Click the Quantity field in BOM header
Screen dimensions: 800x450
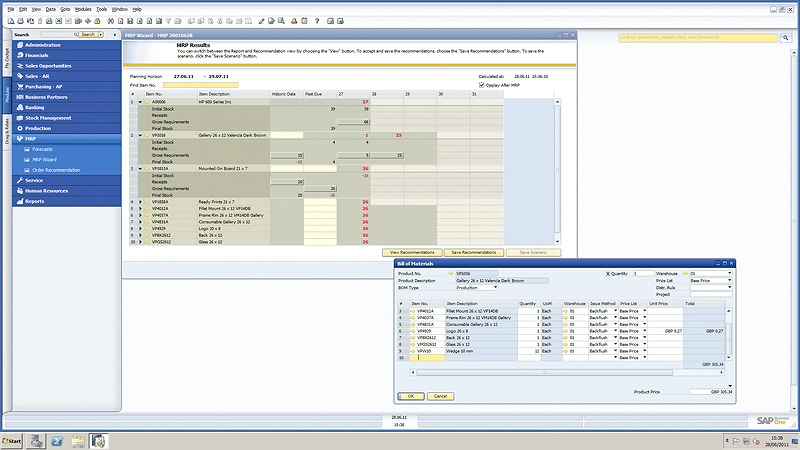(643, 273)
